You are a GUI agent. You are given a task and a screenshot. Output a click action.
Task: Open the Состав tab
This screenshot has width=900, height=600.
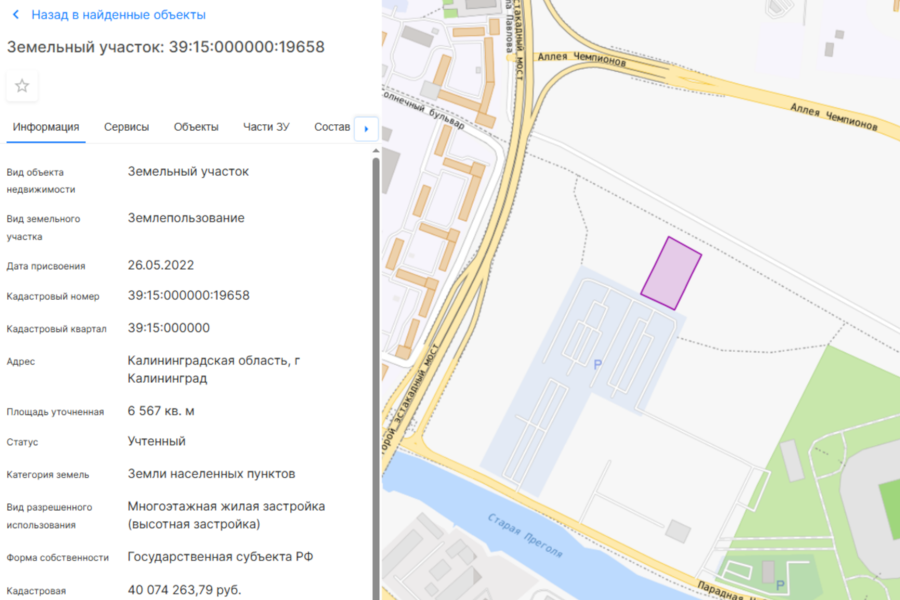click(332, 127)
